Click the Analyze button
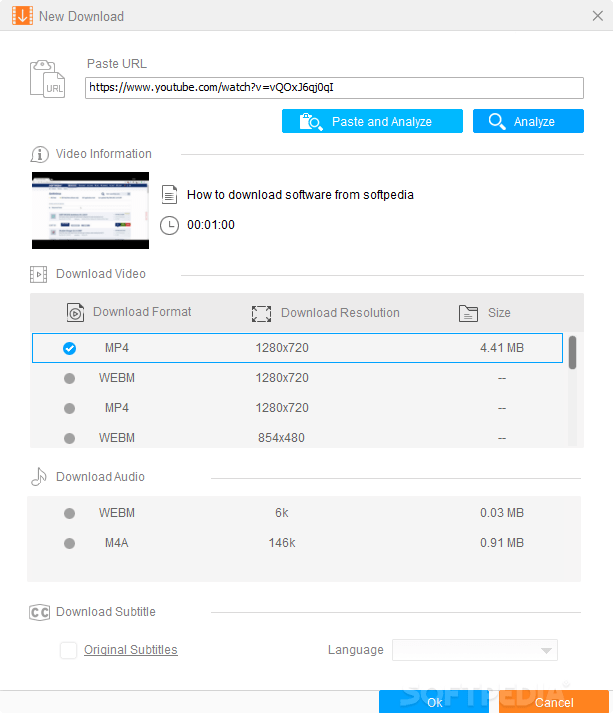This screenshot has height=721, width=613. 528,121
